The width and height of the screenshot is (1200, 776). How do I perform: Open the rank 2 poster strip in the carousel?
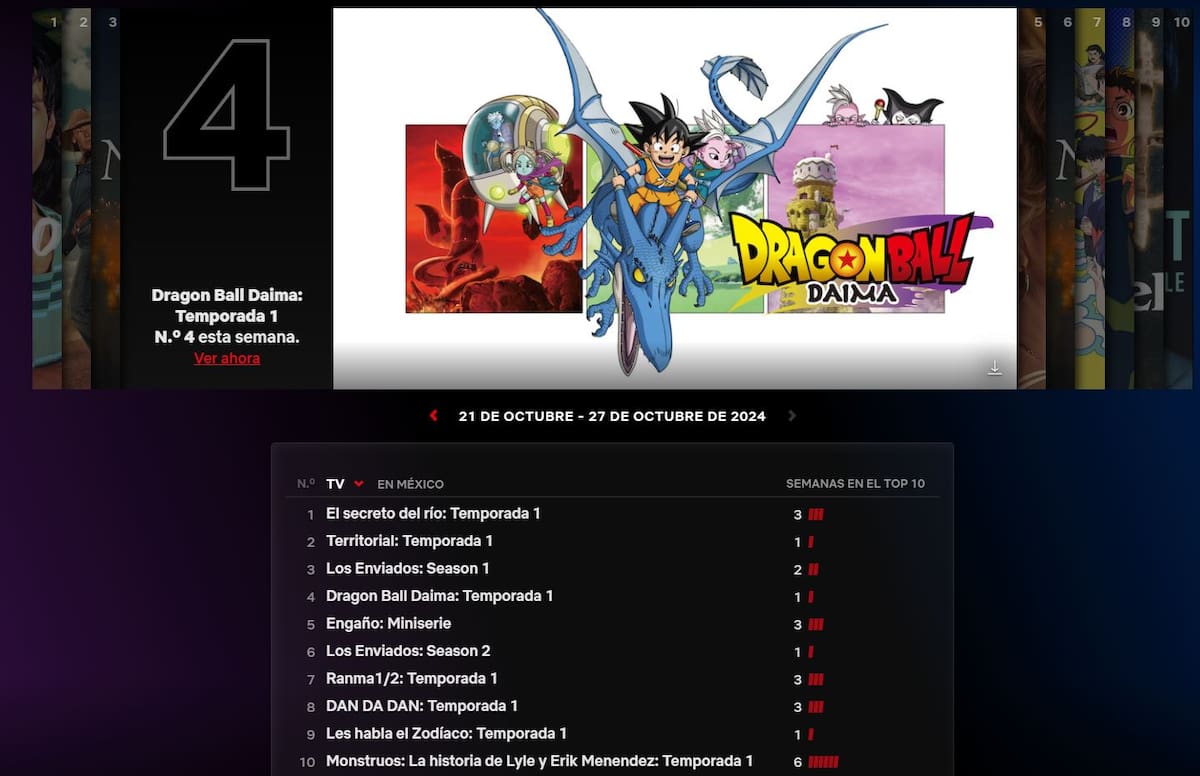pos(77,199)
